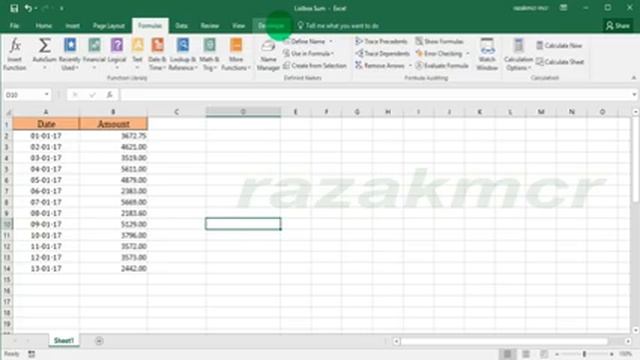This screenshot has height=360, width=640.
Task: Click Error Checking
Action: 439,53
